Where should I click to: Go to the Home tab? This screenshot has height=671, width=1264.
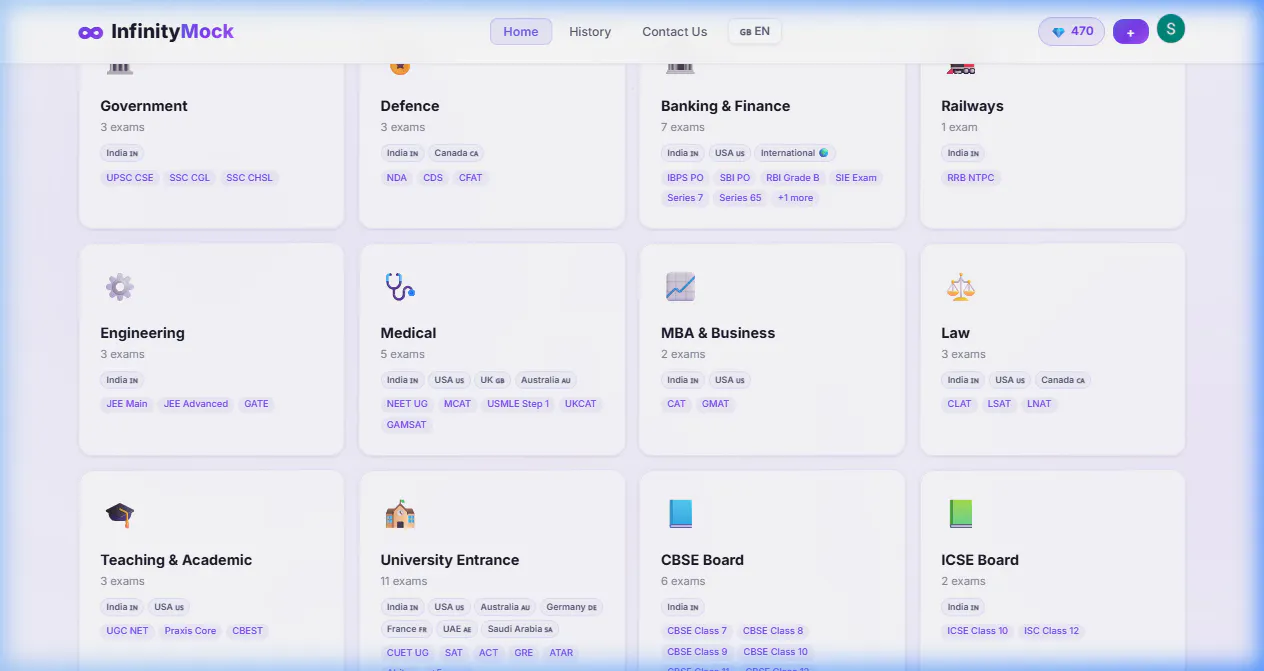coord(521,32)
